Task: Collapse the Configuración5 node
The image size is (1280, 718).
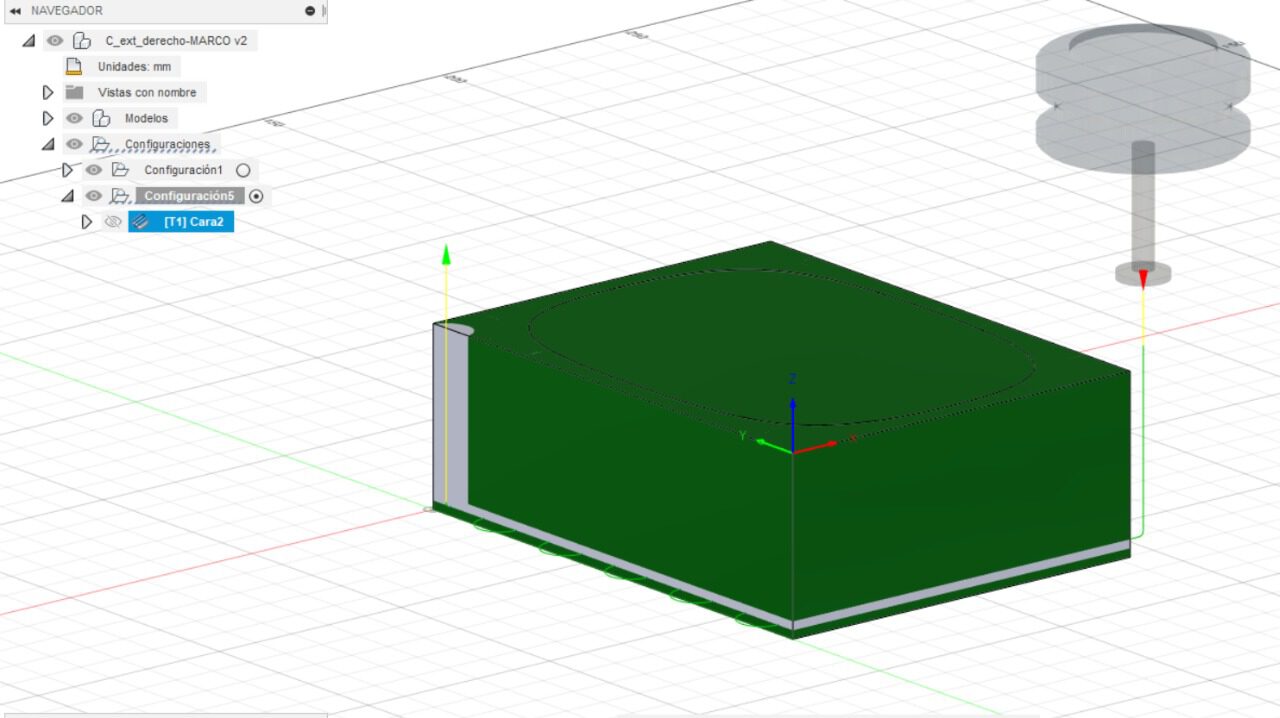Action: click(67, 196)
